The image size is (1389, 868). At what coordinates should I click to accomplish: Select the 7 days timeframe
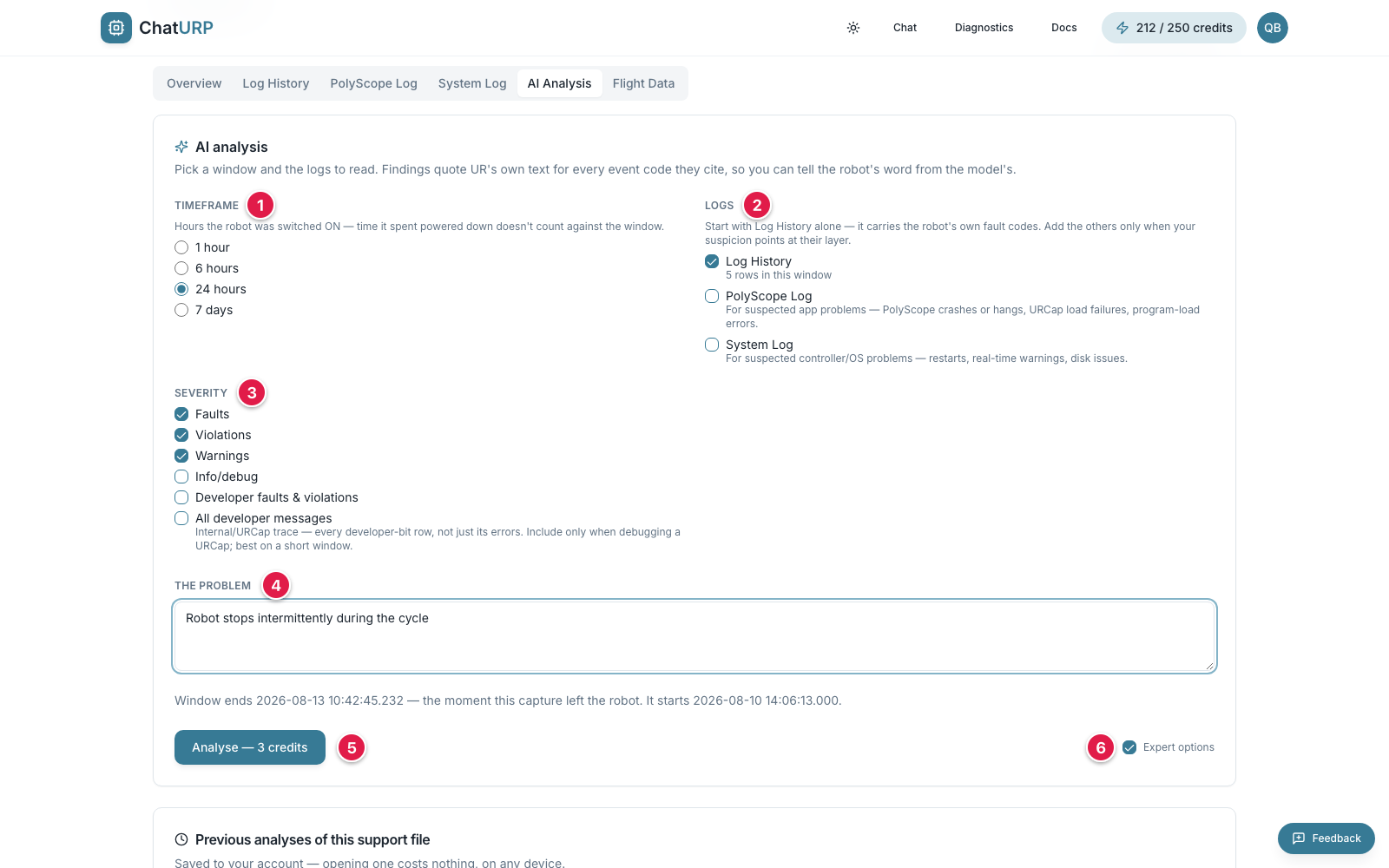pos(181,310)
